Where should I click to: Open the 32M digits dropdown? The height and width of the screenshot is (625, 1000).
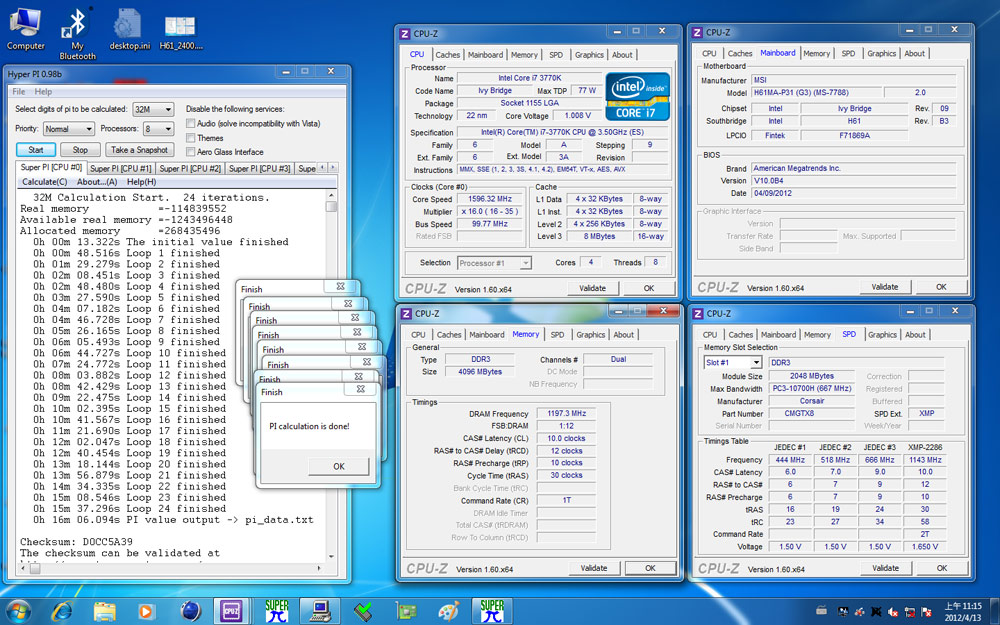(153, 109)
